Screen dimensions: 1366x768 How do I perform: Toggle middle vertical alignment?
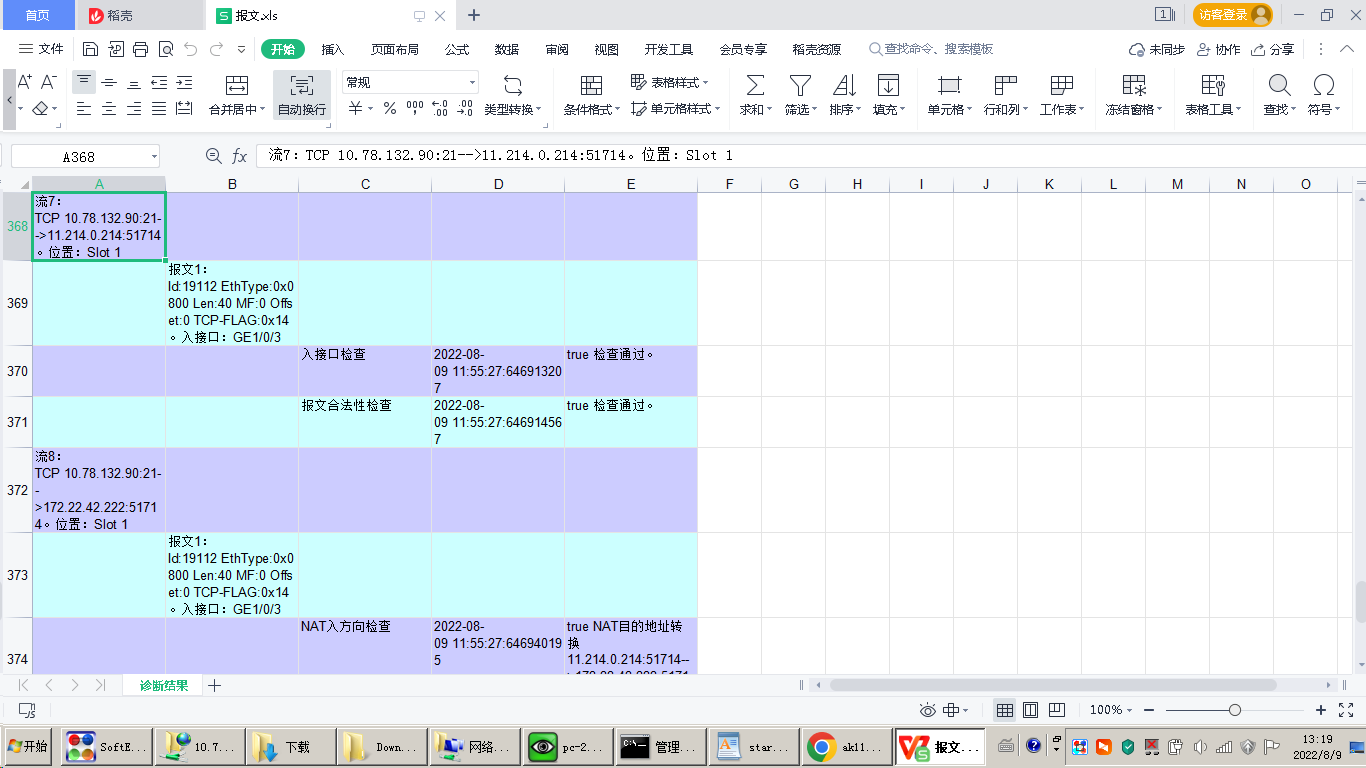[109, 82]
